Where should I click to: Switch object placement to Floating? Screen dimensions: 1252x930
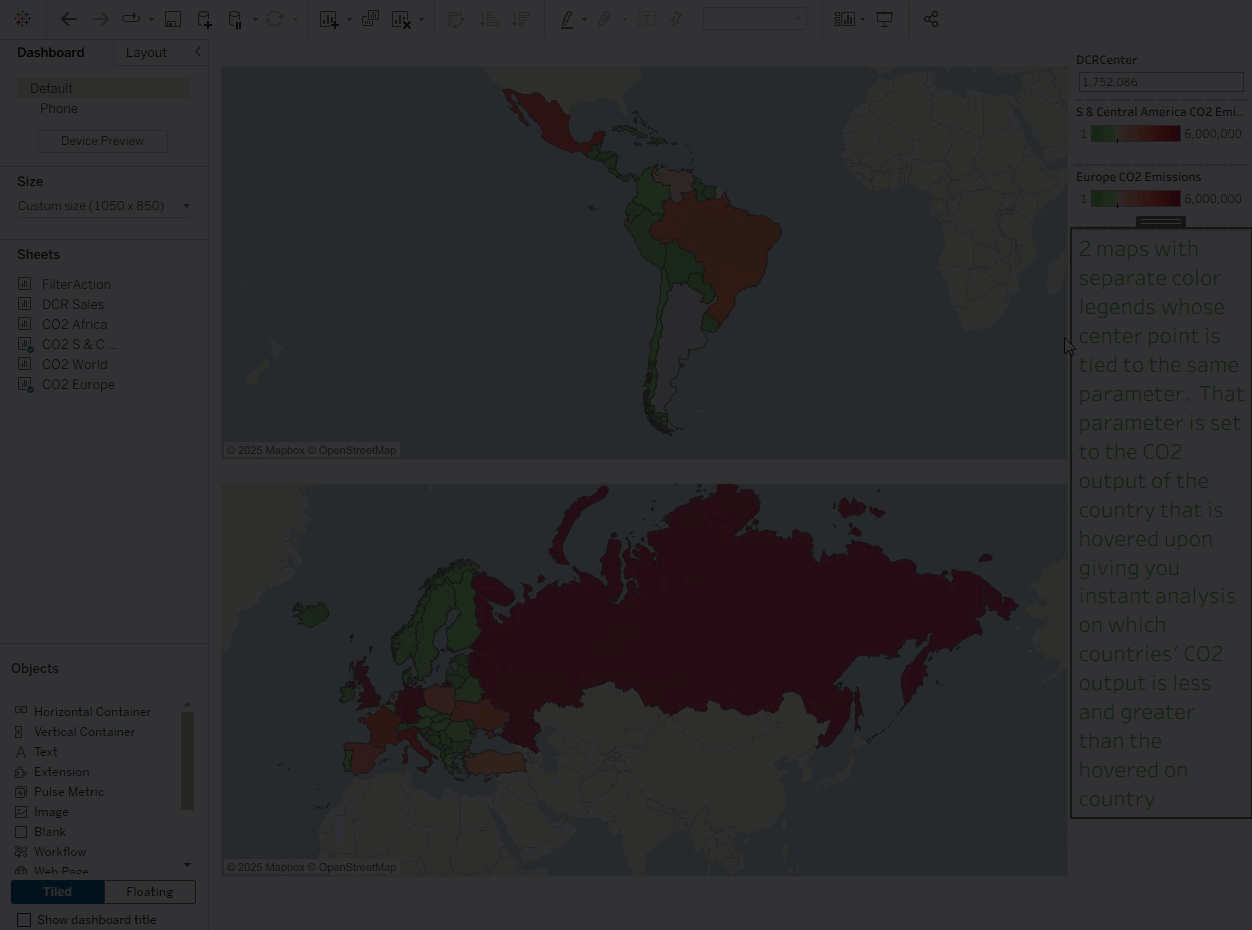[149, 892]
